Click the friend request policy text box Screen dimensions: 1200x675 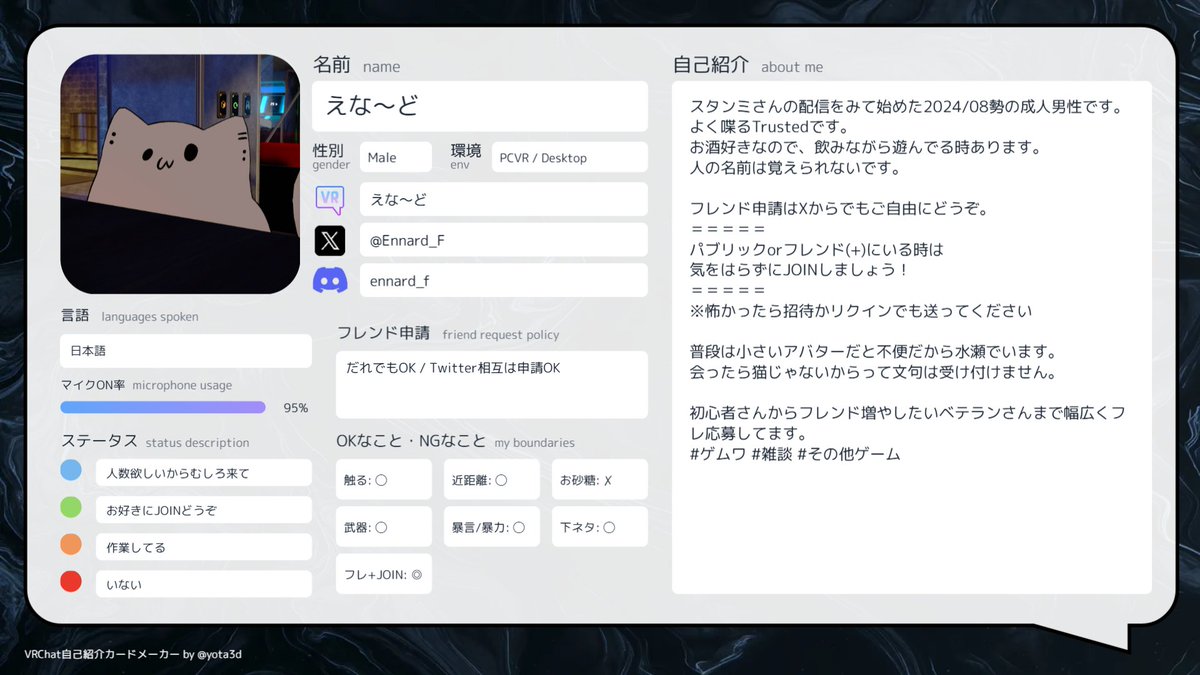[492, 385]
